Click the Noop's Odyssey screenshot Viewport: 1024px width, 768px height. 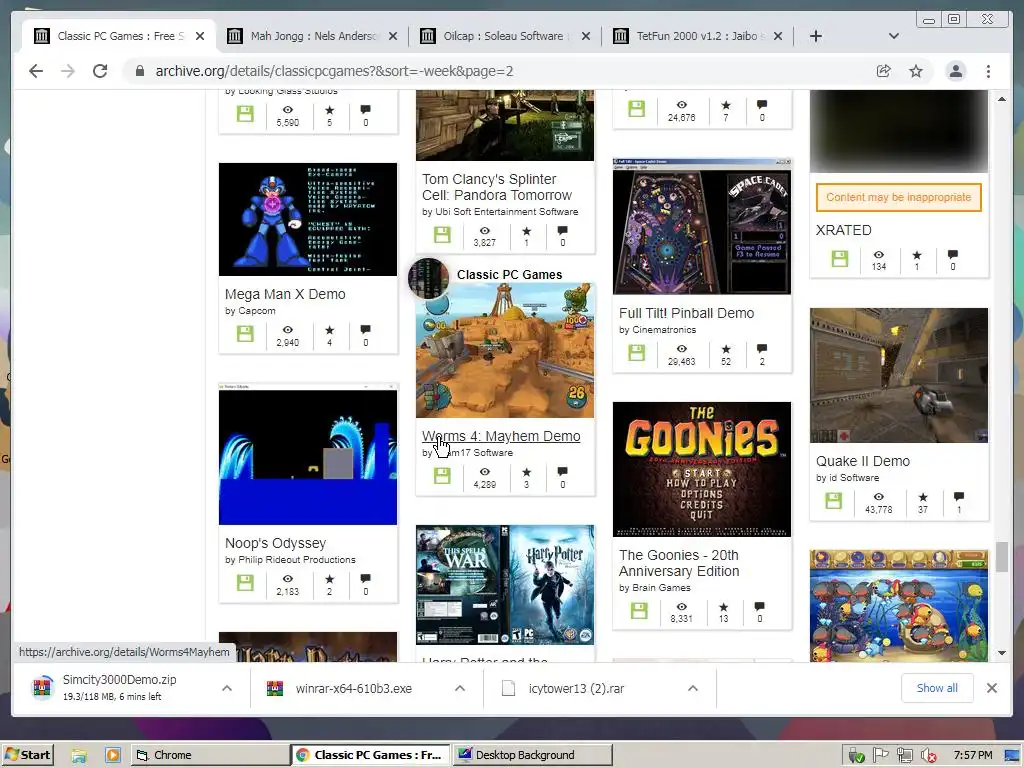click(308, 455)
